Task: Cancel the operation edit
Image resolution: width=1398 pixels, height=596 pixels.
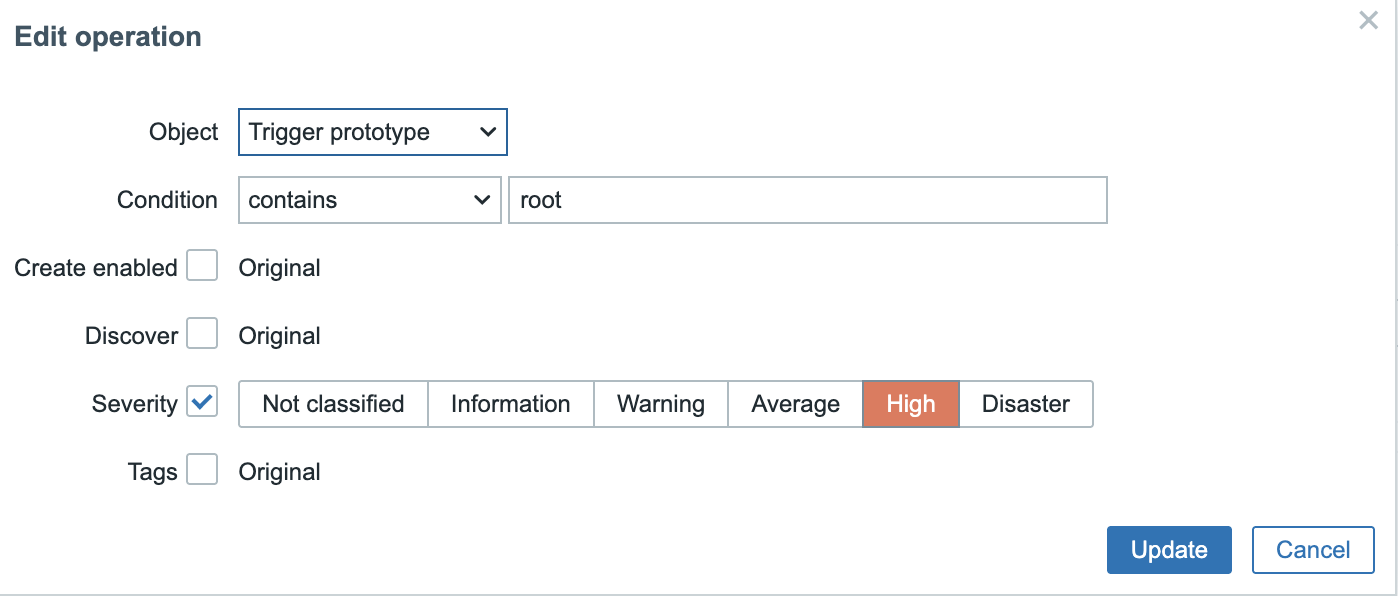Action: [x=1313, y=550]
